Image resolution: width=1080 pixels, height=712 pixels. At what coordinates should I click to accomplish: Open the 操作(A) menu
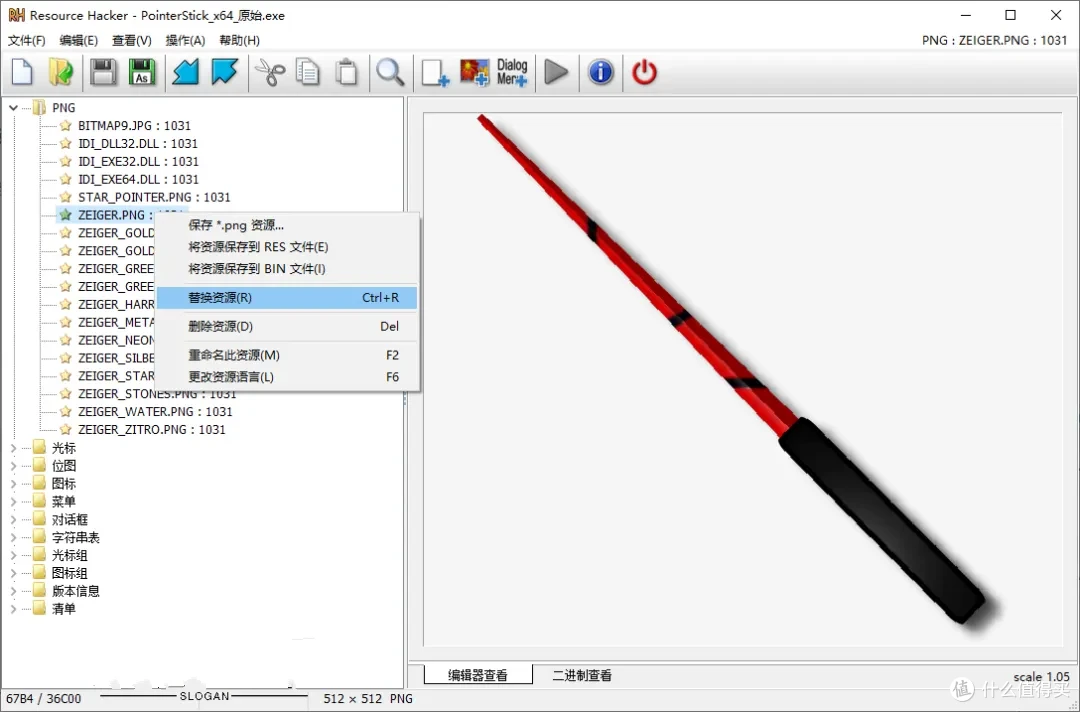tap(185, 41)
